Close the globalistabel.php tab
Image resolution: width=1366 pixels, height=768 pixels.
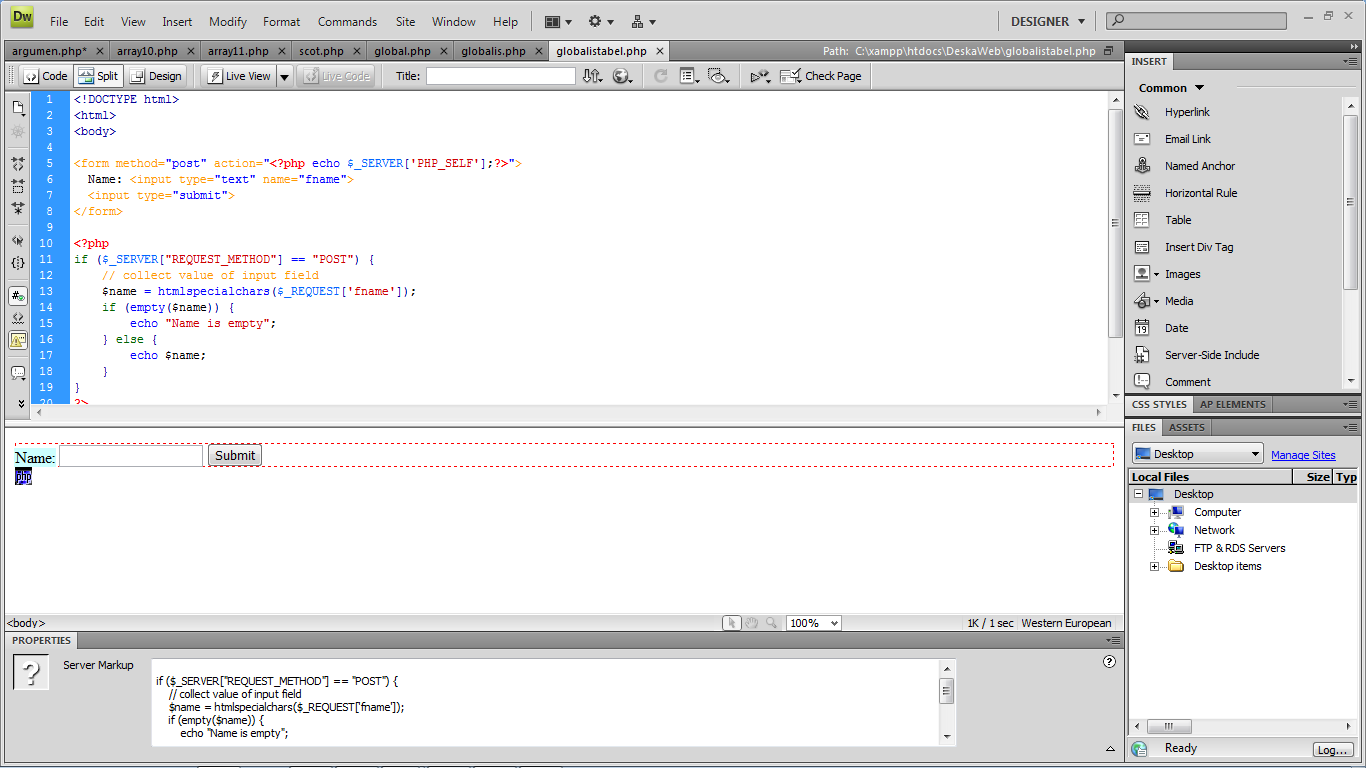coord(659,51)
